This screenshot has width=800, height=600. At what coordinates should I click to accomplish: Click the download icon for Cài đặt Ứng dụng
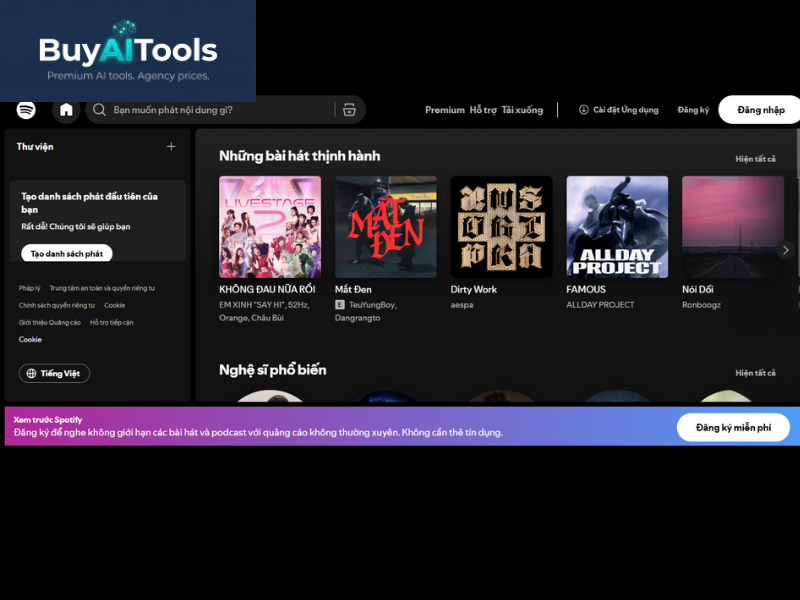pyautogui.click(x=583, y=110)
